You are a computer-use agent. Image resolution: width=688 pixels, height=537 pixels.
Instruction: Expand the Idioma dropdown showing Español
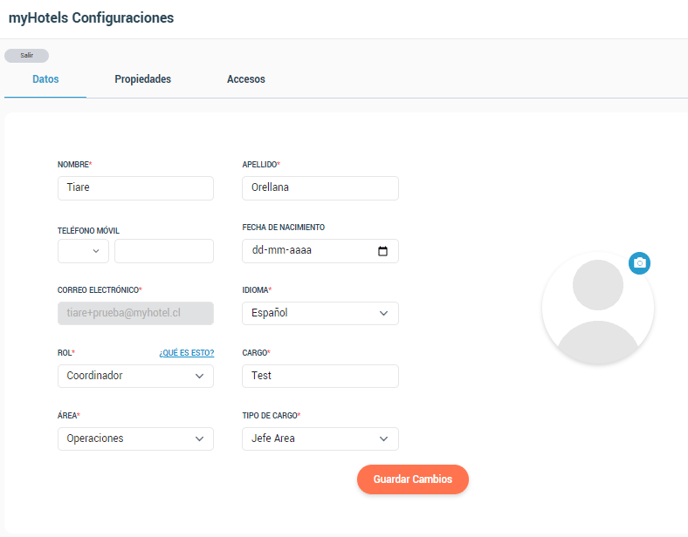pyautogui.click(x=320, y=313)
